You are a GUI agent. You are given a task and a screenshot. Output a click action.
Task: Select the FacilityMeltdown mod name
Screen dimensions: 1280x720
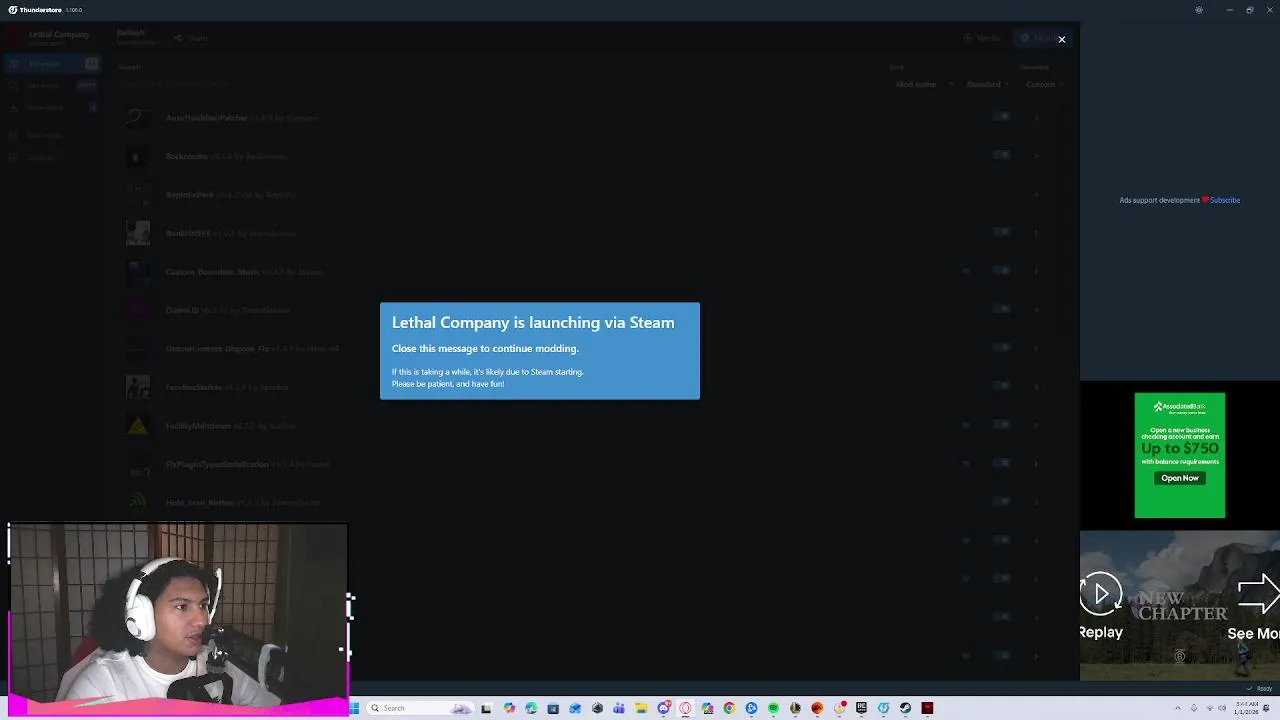tap(198, 426)
